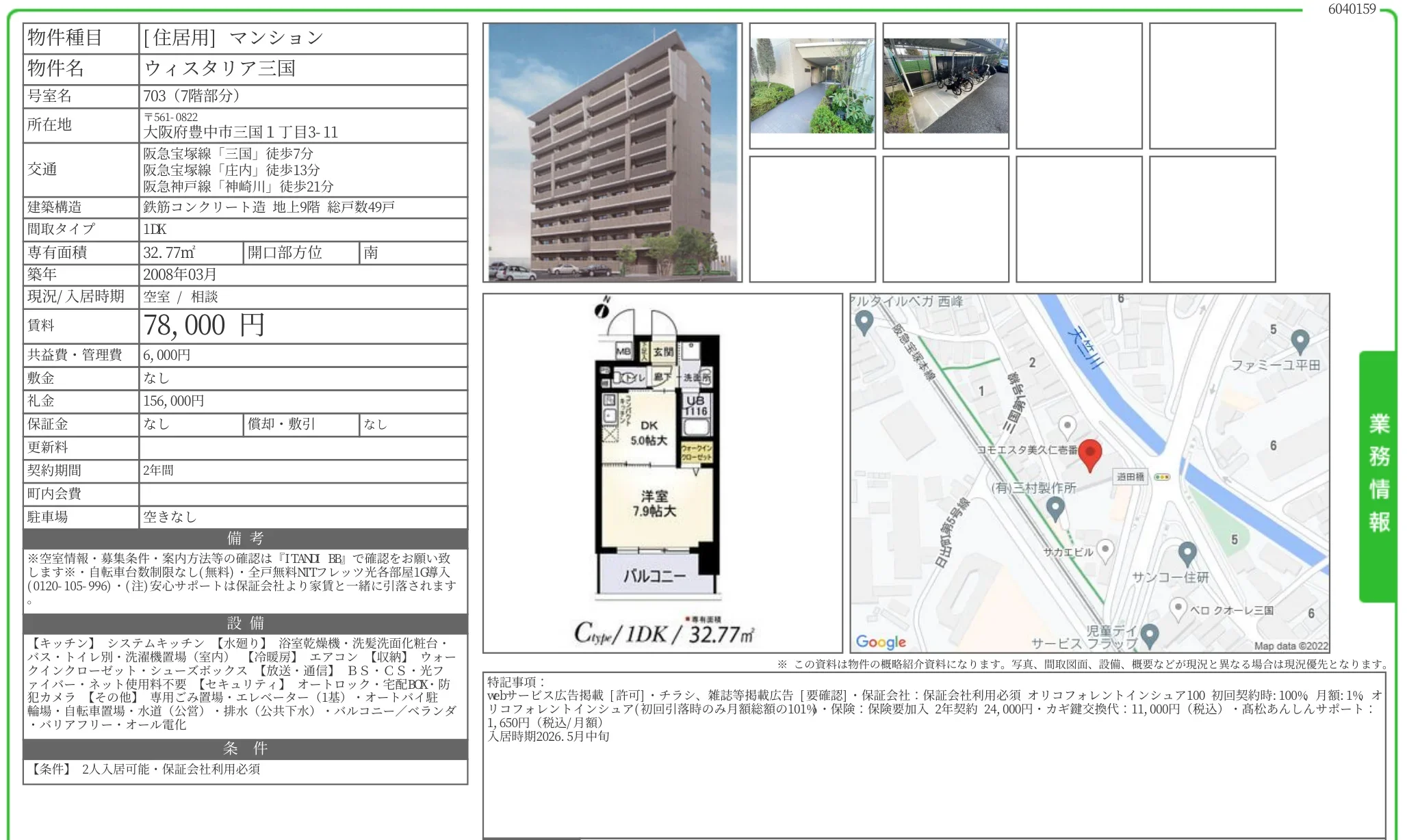Image resolution: width=1407 pixels, height=840 pixels.
Task: Click the Google logo on the map
Action: click(x=881, y=642)
